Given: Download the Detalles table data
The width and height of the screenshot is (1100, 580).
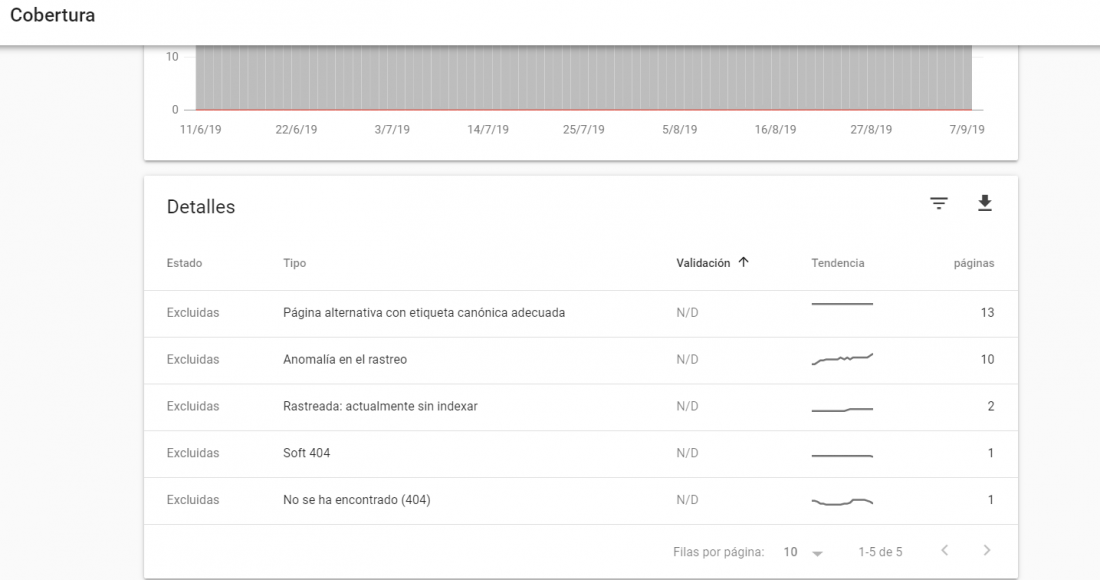Looking at the screenshot, I should pos(985,203).
